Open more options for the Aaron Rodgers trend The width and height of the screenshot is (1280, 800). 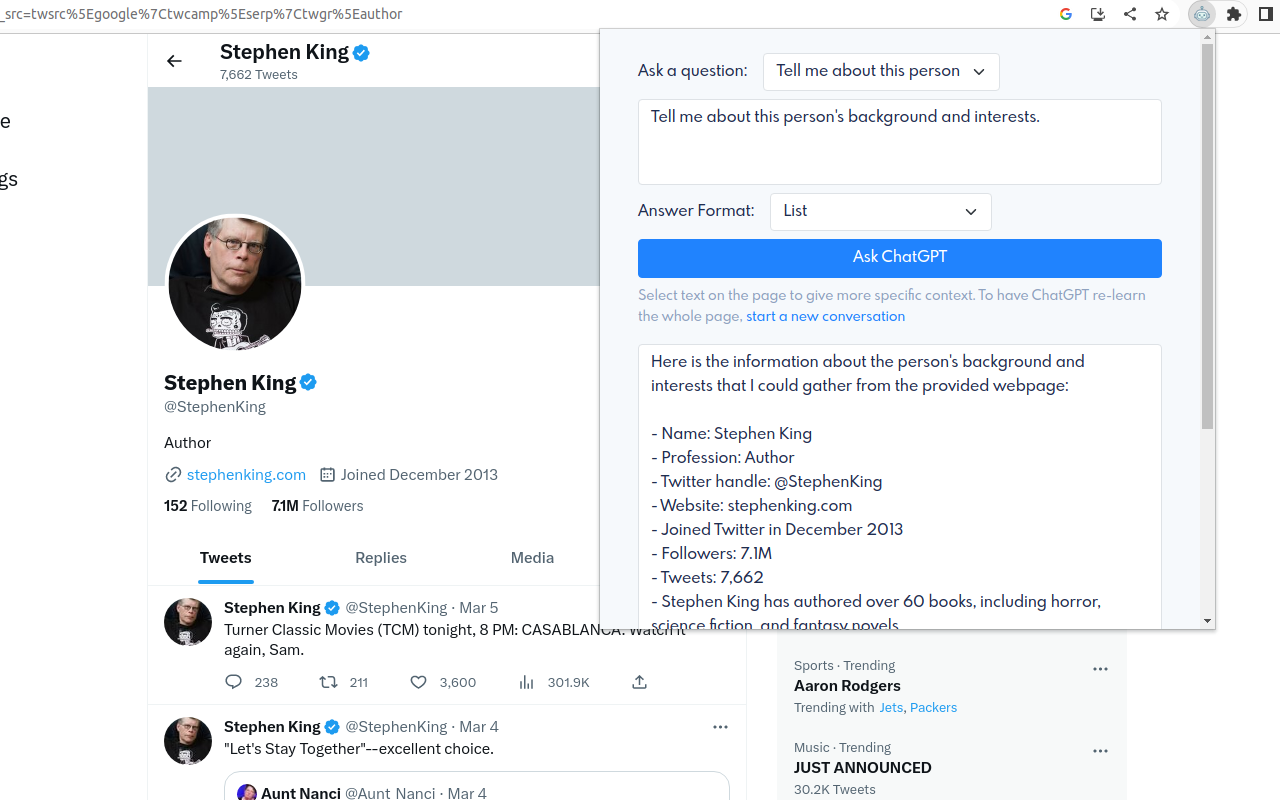(1101, 669)
